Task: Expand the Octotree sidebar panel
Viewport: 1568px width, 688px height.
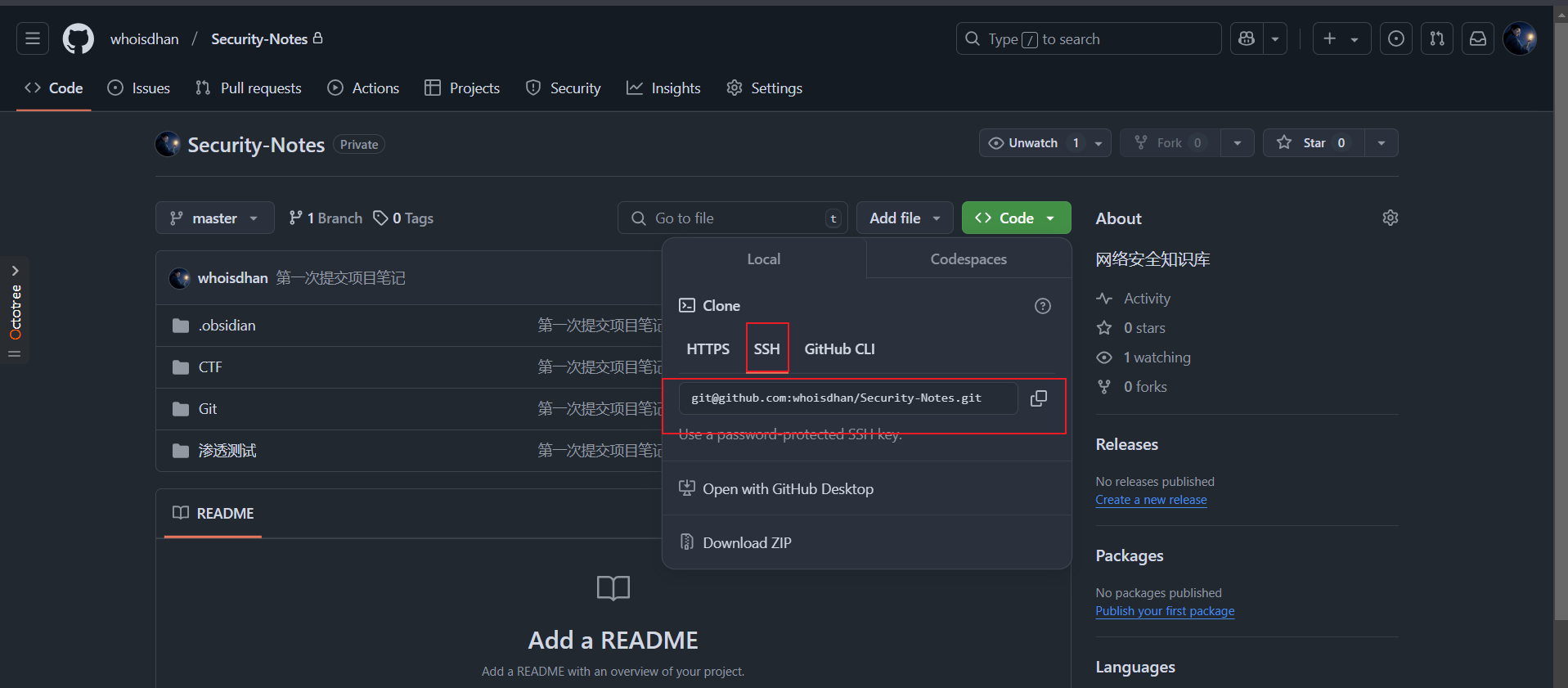Action: coord(15,271)
